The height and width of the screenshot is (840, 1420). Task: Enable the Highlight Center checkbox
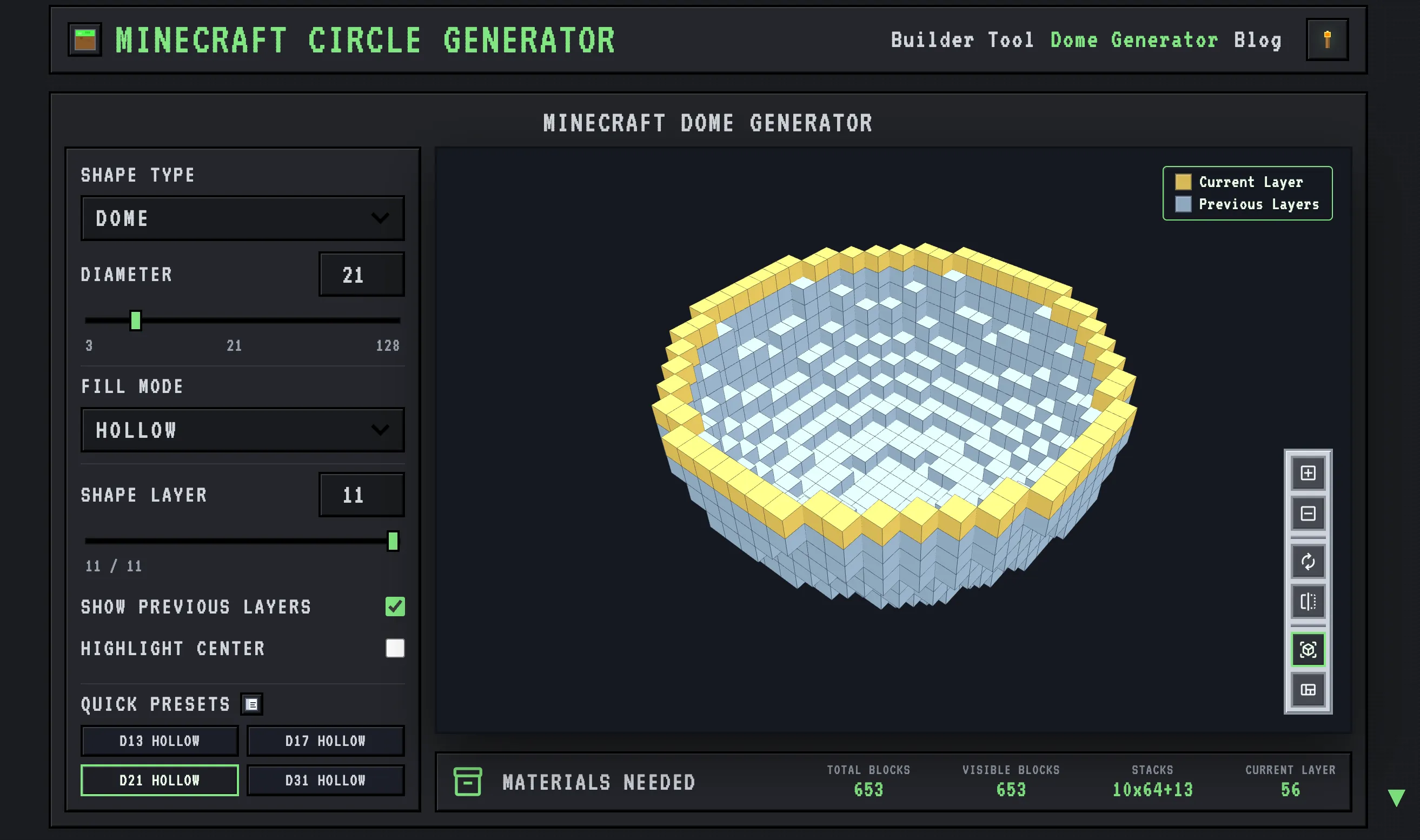coord(395,648)
